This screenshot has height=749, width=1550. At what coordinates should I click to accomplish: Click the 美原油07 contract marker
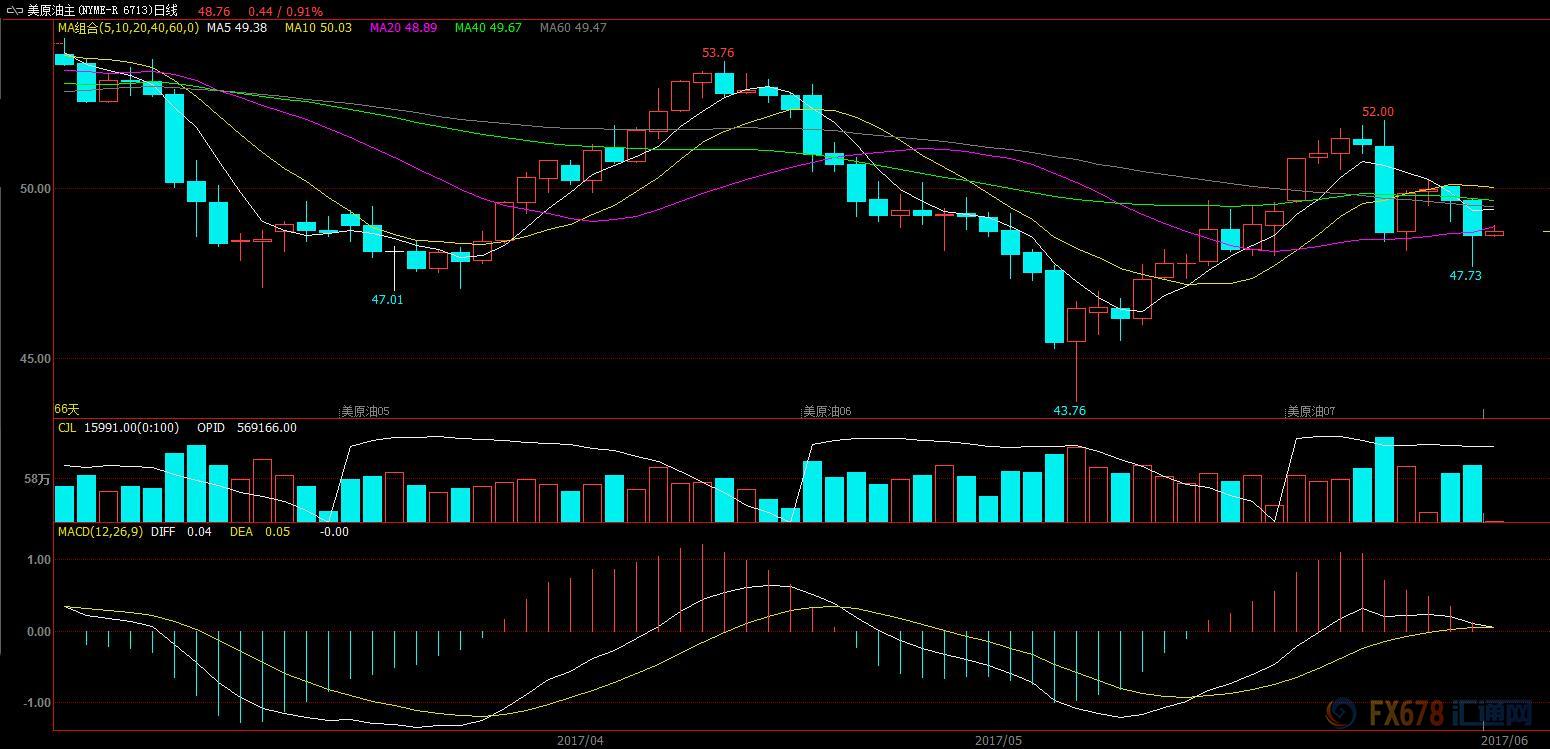pyautogui.click(x=1310, y=411)
